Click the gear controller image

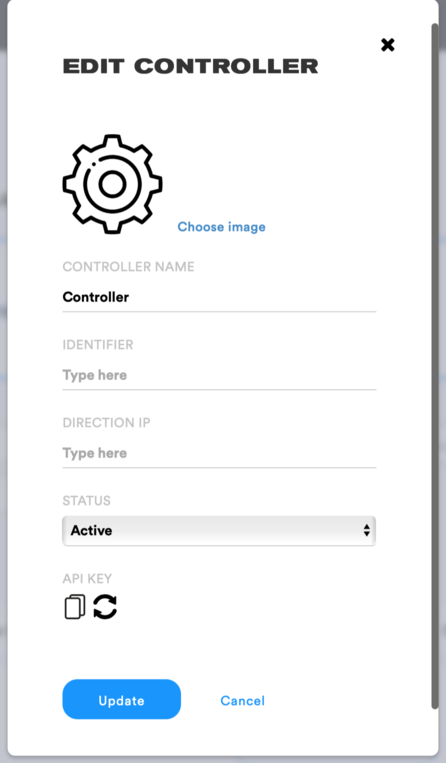112,184
